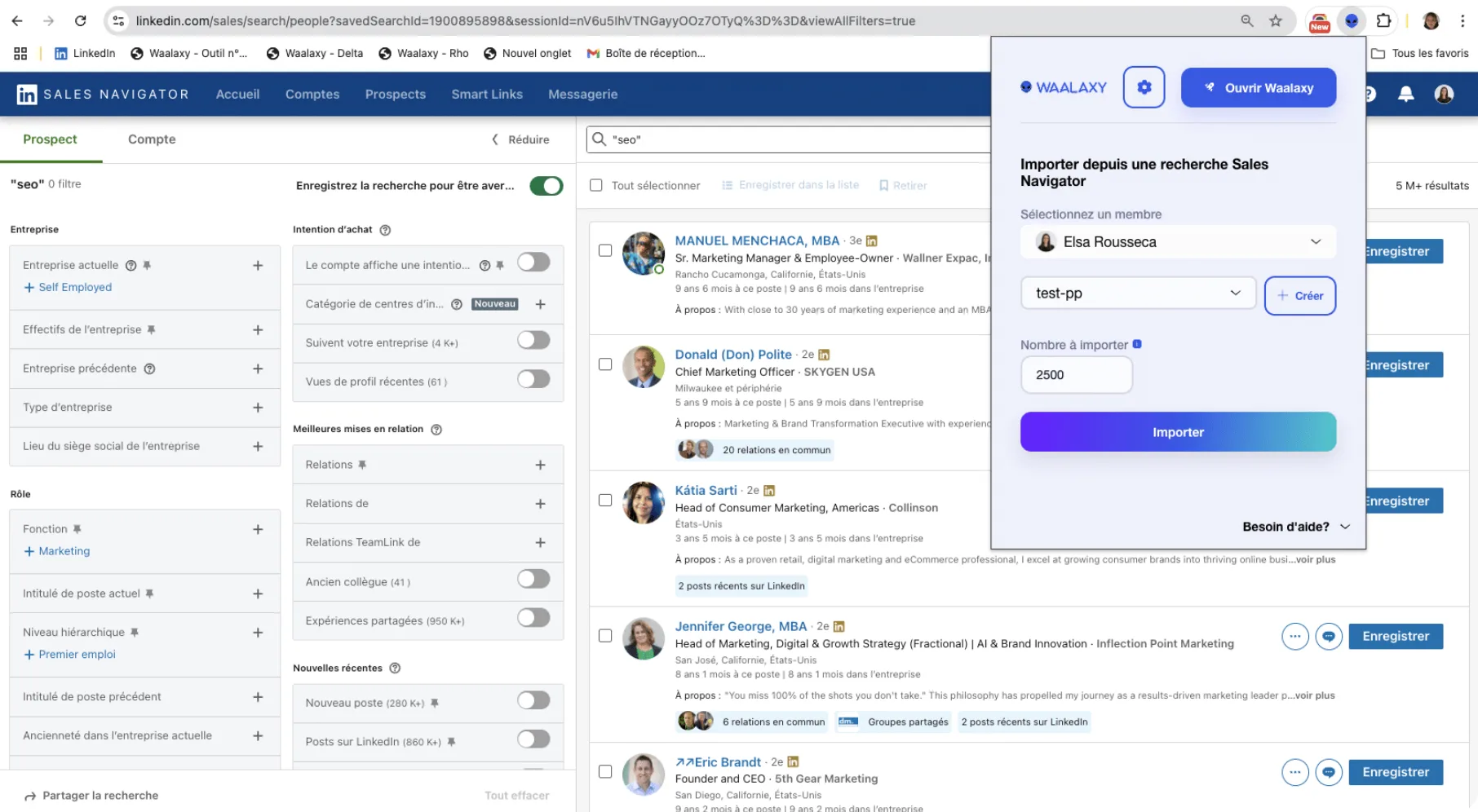This screenshot has width=1478, height=812.
Task: Select Donald (Don) Polite checkbox
Action: pos(605,364)
